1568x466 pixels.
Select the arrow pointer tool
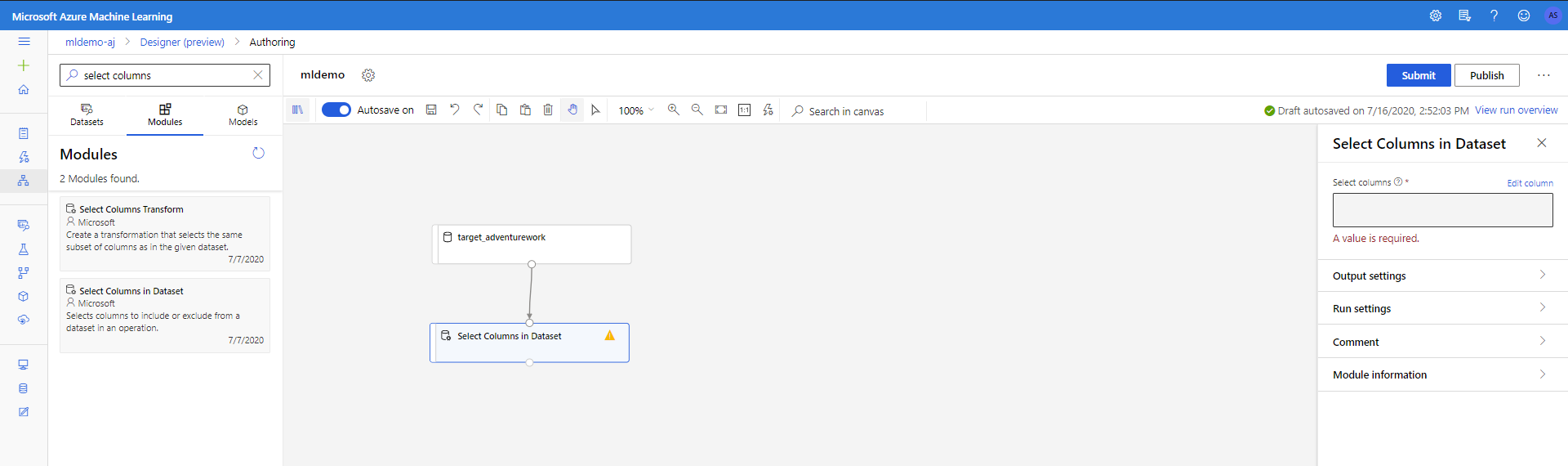point(595,110)
